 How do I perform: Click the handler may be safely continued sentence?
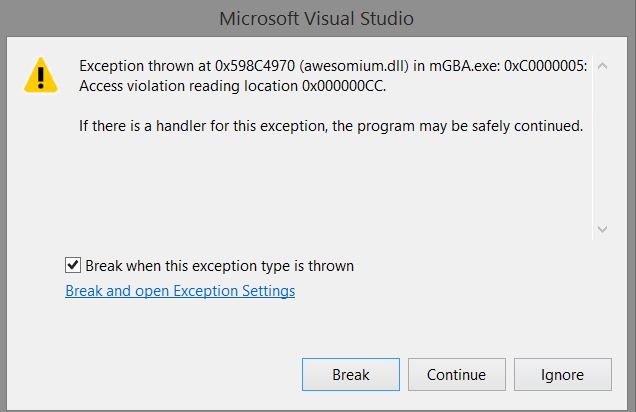331,126
